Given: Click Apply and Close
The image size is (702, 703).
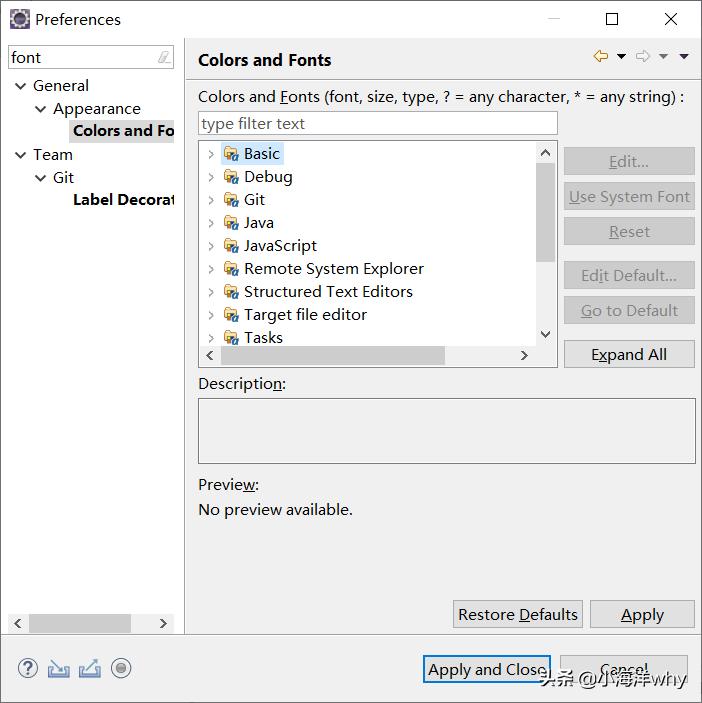Looking at the screenshot, I should [x=487, y=669].
